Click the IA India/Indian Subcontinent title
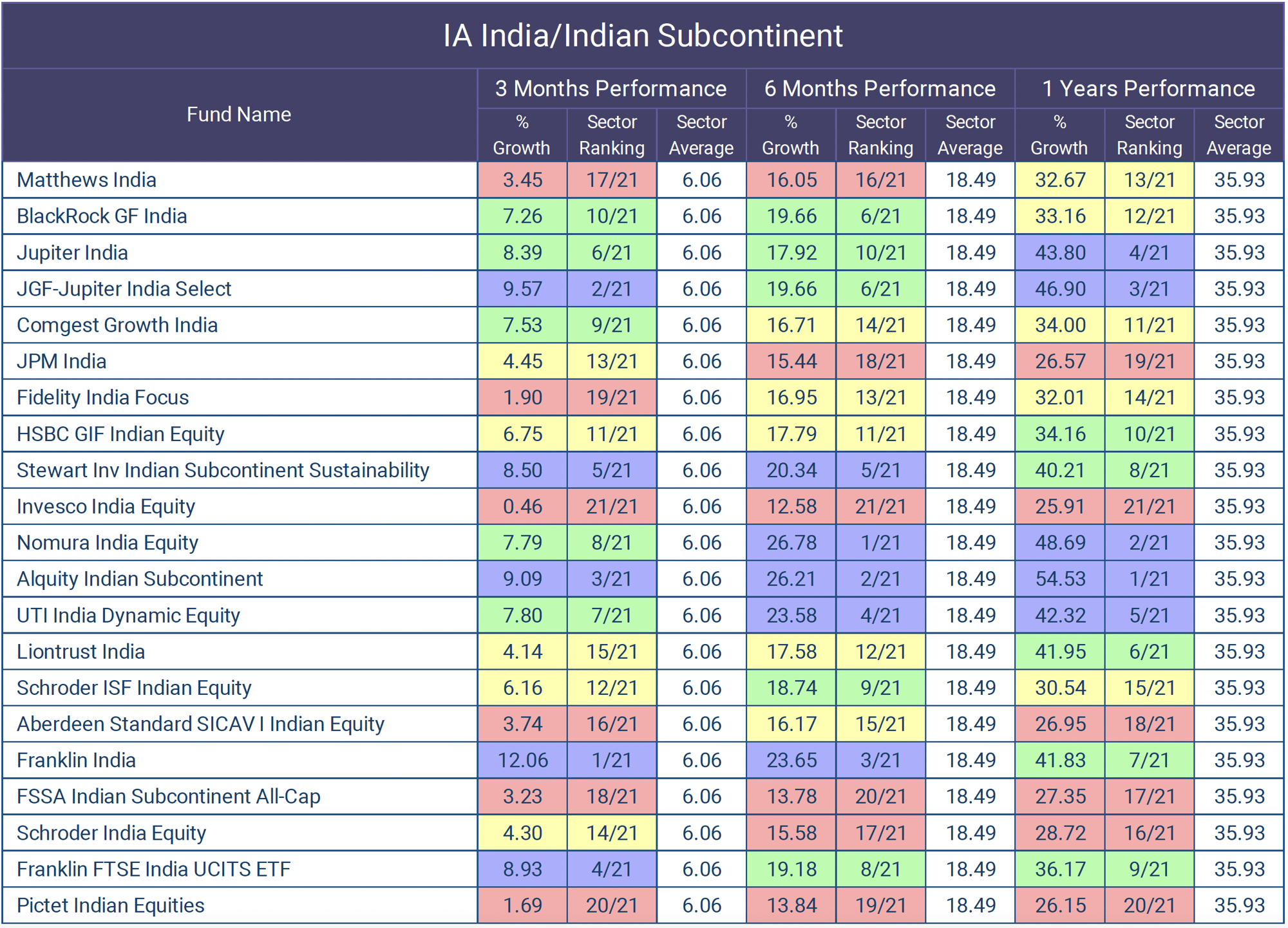The image size is (1288, 928). pos(643,35)
